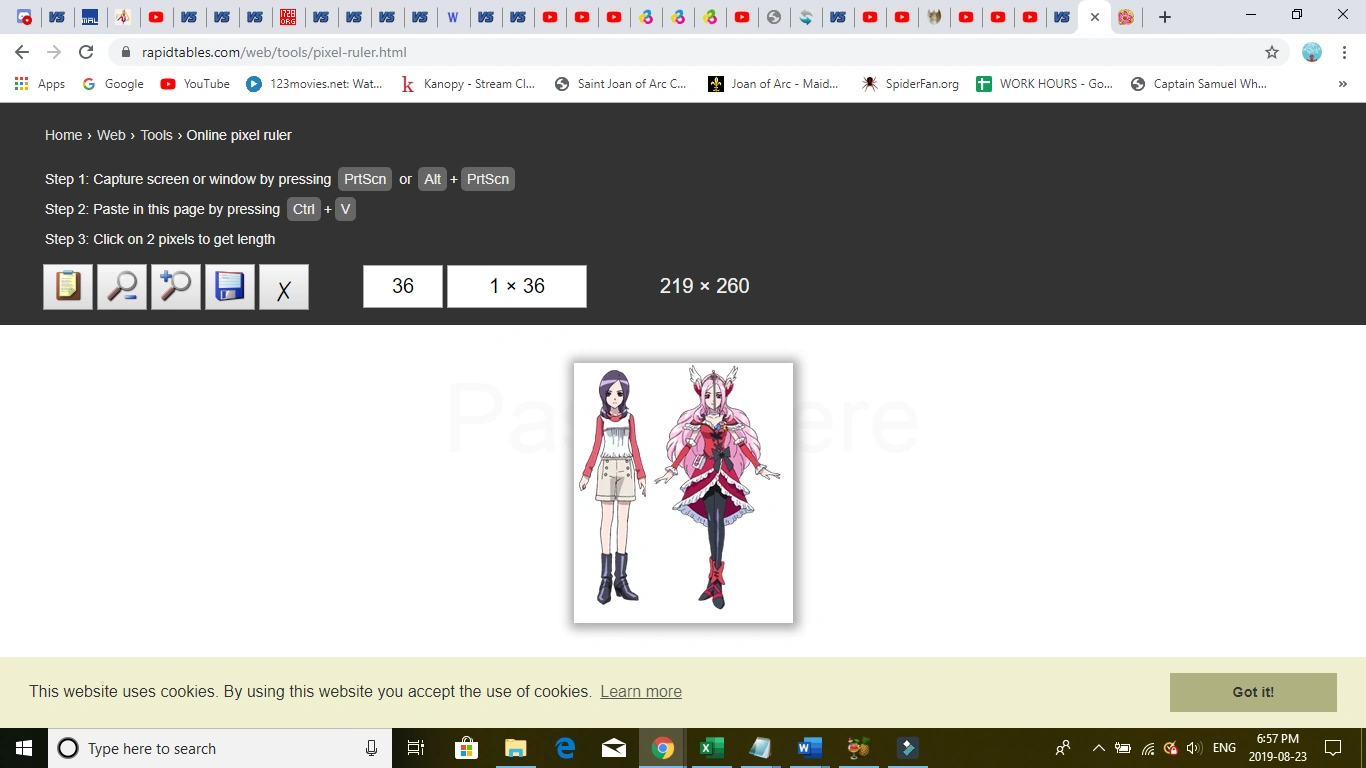Click the Web breadcrumb link

point(111,135)
